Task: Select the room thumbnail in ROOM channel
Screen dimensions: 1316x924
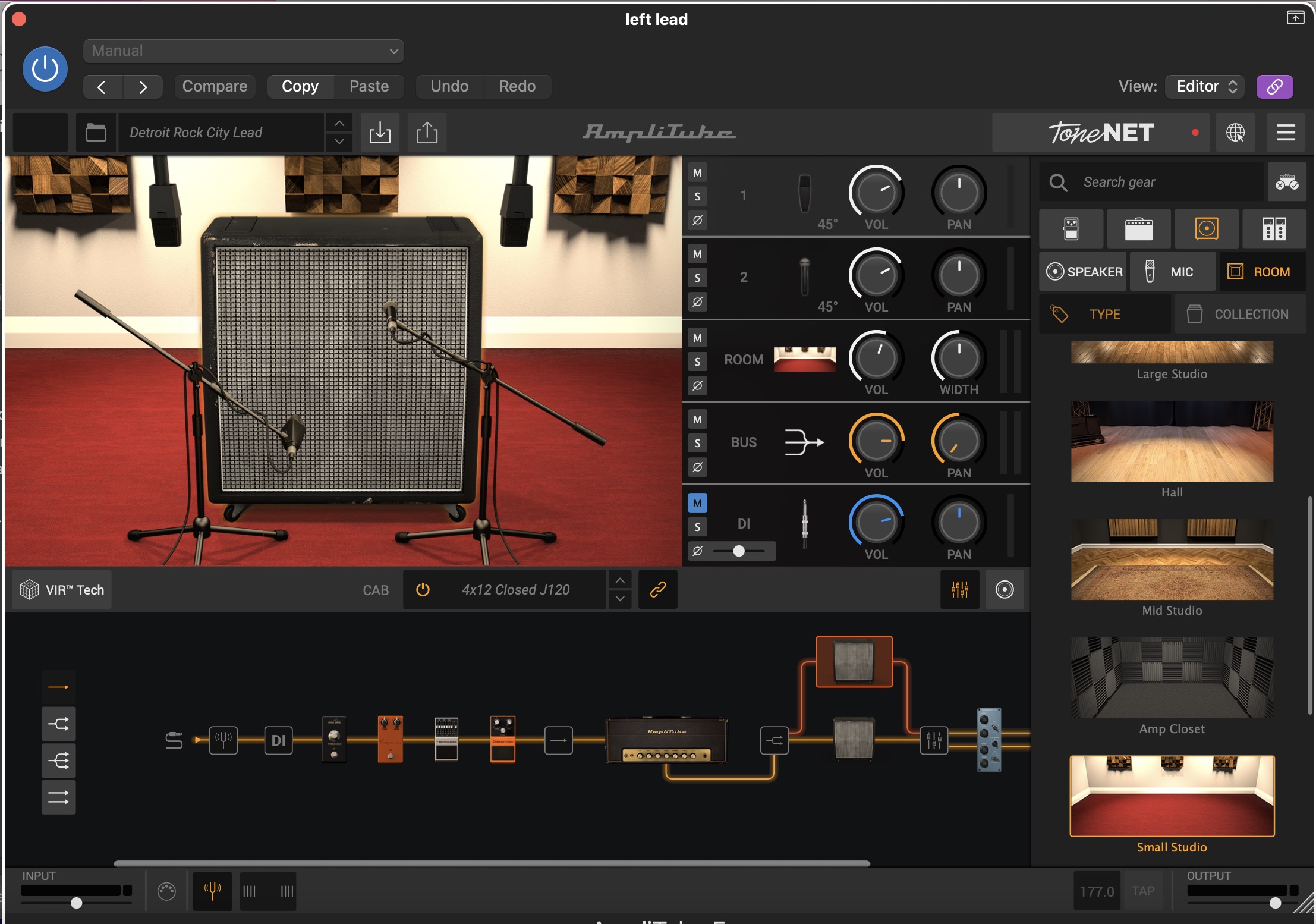Action: pyautogui.click(x=804, y=360)
